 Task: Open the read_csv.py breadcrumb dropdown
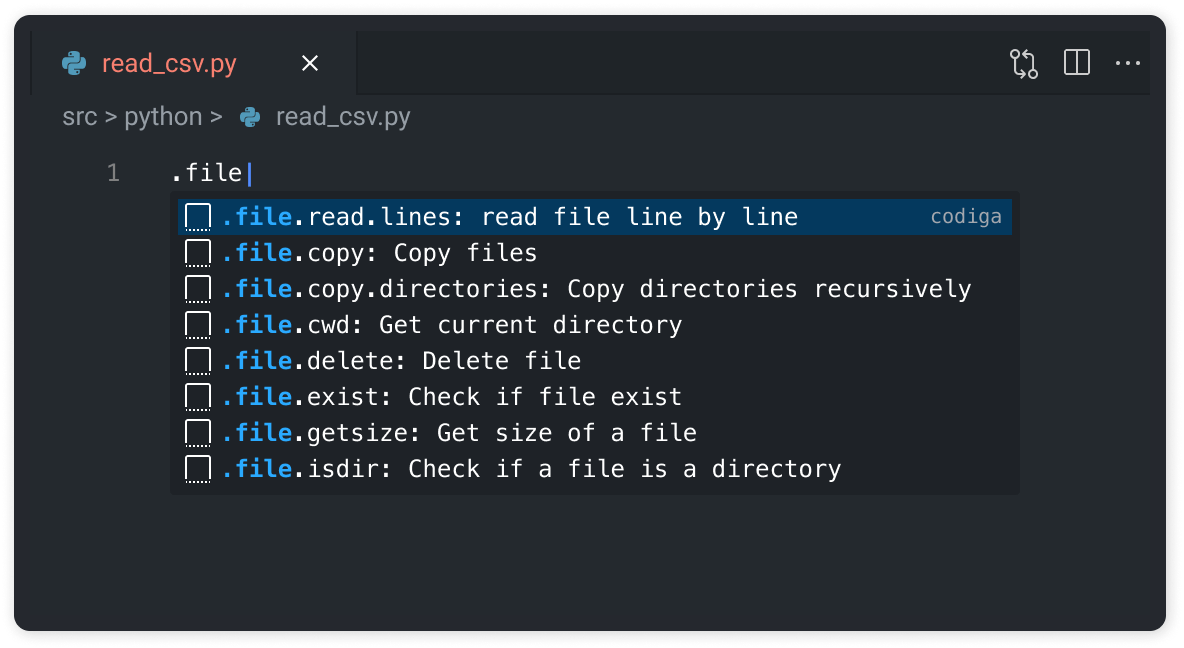click(345, 116)
